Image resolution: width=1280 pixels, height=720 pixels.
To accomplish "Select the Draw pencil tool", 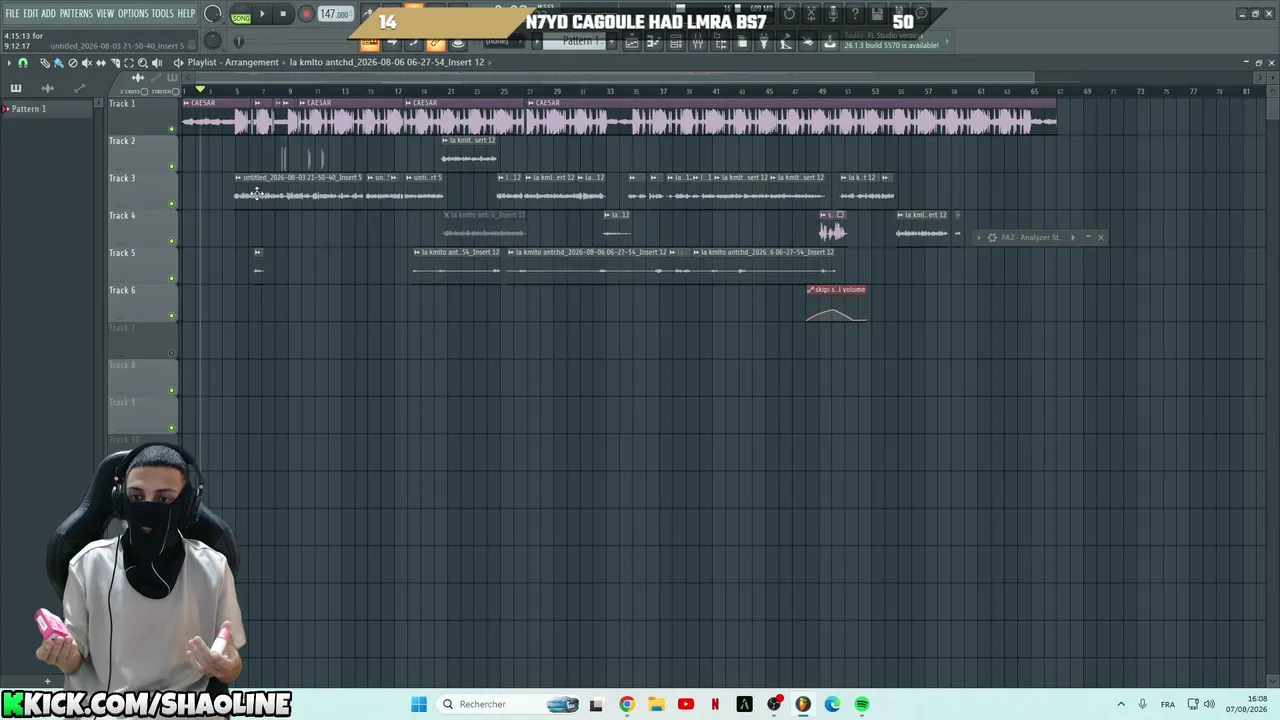I will [x=45, y=62].
